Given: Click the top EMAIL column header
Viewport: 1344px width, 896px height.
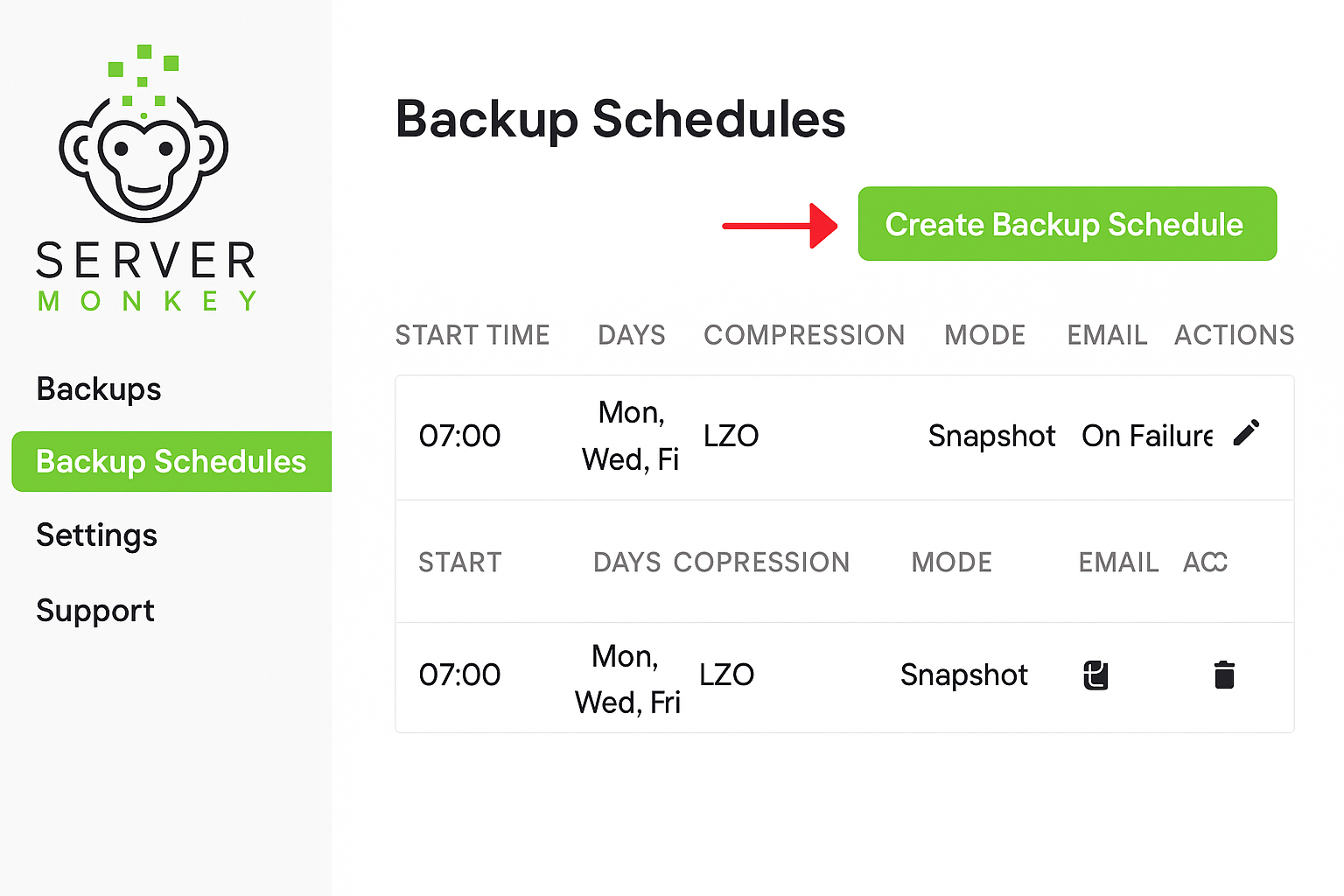Looking at the screenshot, I should pyautogui.click(x=1107, y=335).
